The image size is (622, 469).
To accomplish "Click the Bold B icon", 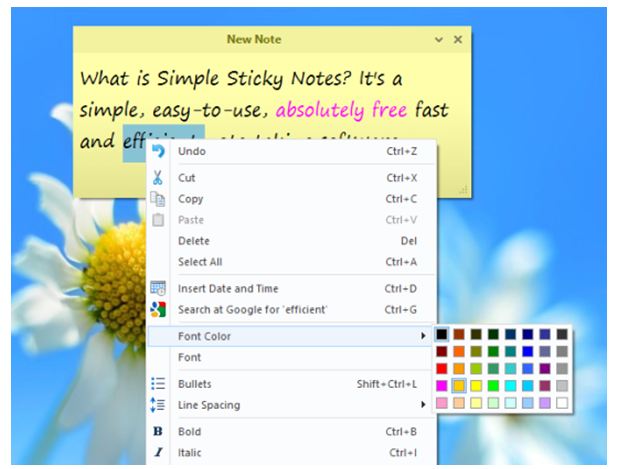I will coord(158,431).
